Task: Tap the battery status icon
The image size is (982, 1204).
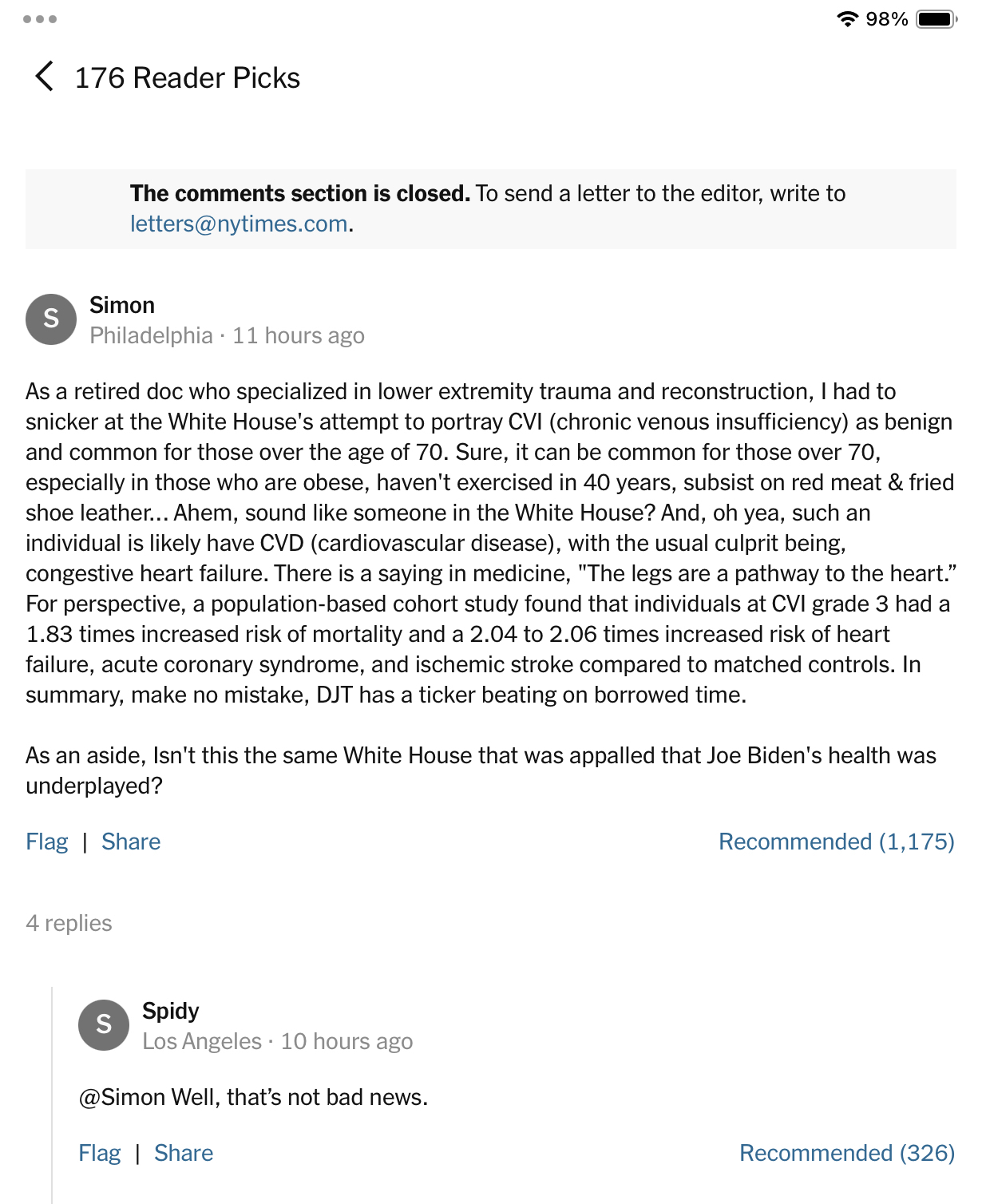Action: [x=936, y=19]
